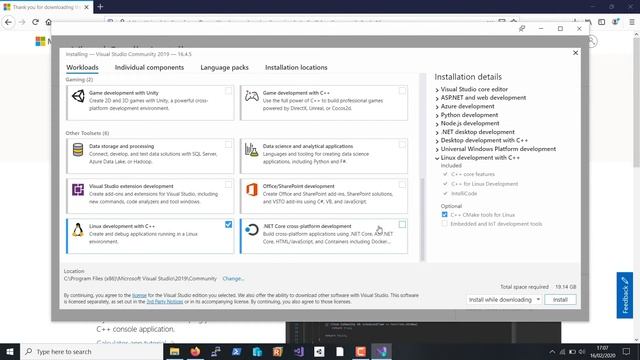
Task: Open PowerShell from the taskbar
Action: click(237, 352)
